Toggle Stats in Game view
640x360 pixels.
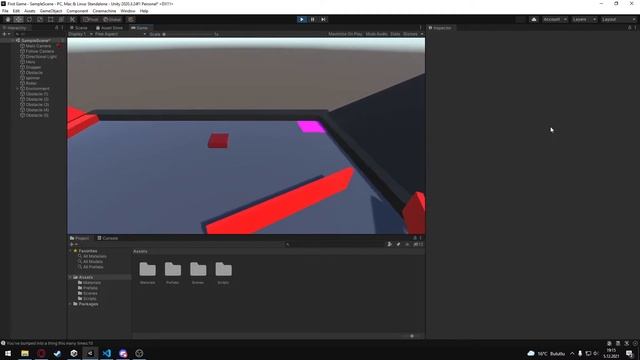(395, 34)
